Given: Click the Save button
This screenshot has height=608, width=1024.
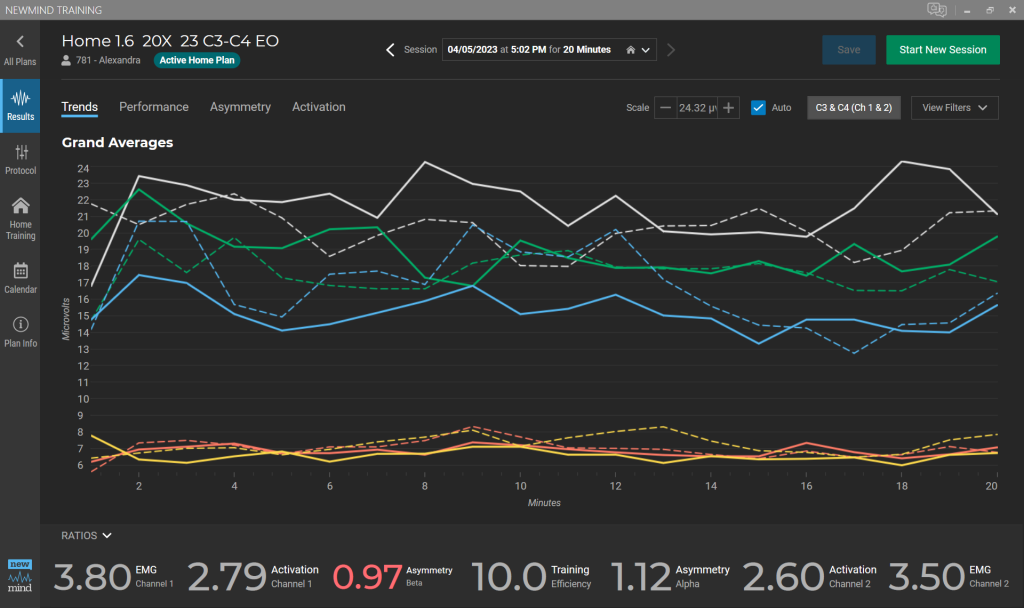Looking at the screenshot, I should pyautogui.click(x=848, y=50).
